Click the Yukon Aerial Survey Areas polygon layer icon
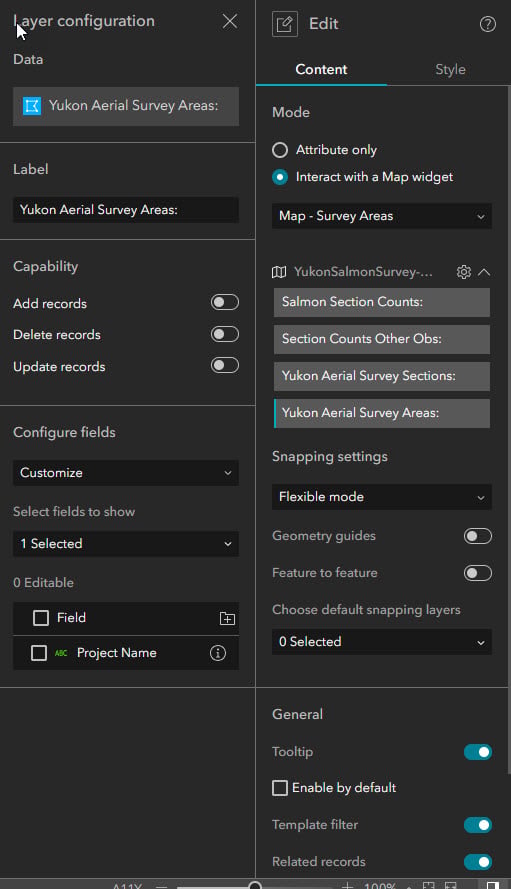Screen dimensions: 511x889 (32, 106)
